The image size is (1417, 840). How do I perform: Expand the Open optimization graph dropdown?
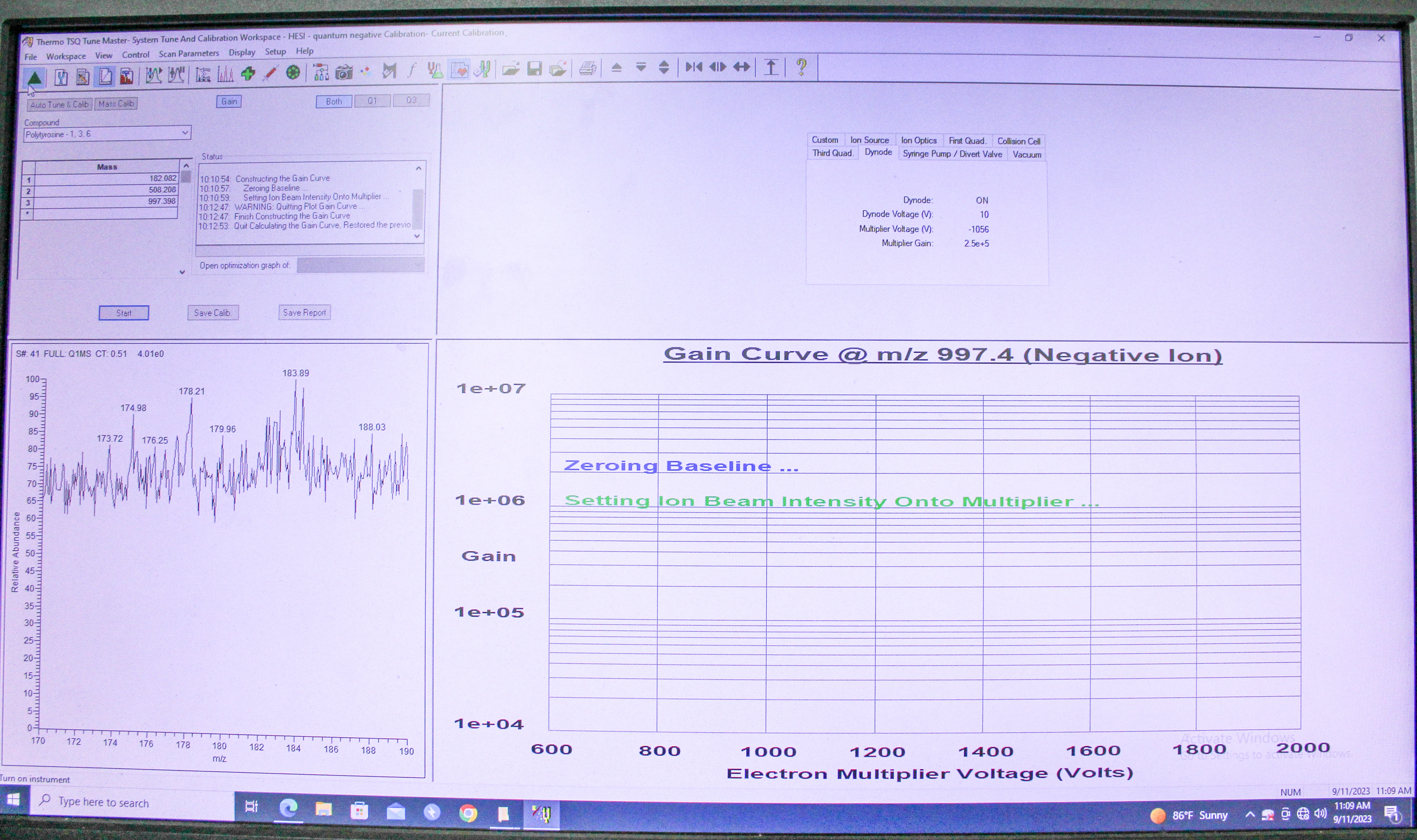[x=418, y=264]
